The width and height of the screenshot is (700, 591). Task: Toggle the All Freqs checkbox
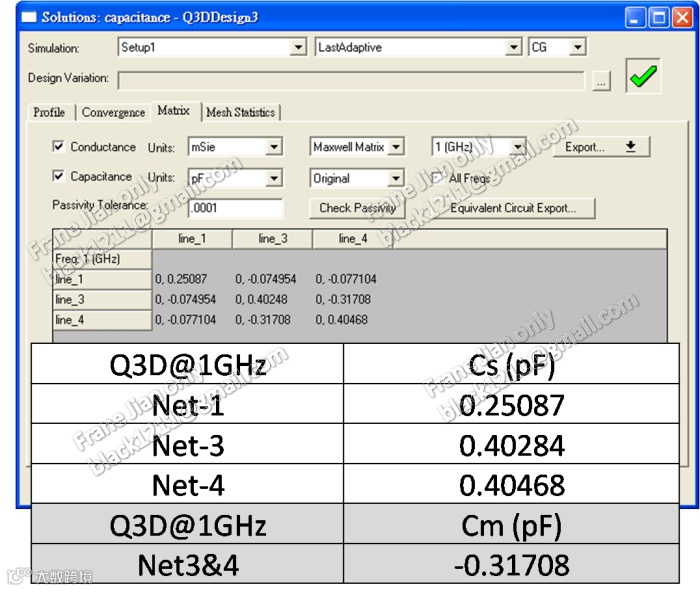437,178
